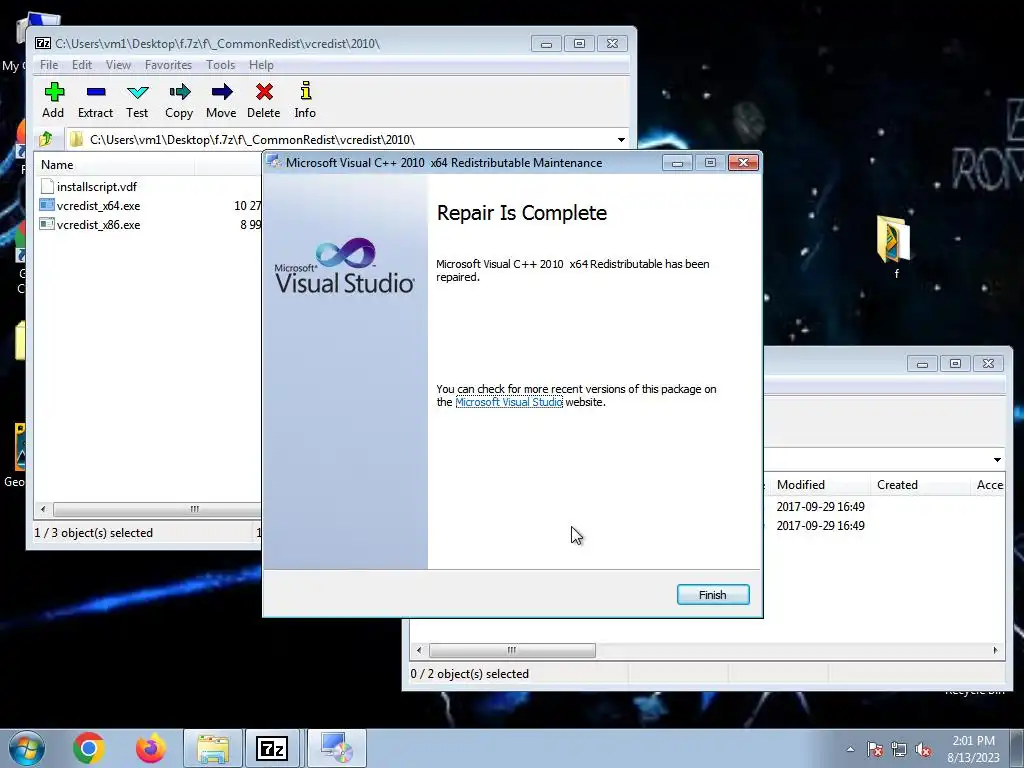Click second 2017-09-29 16:49 modified entry
The height and width of the screenshot is (768, 1024).
[x=820, y=526]
